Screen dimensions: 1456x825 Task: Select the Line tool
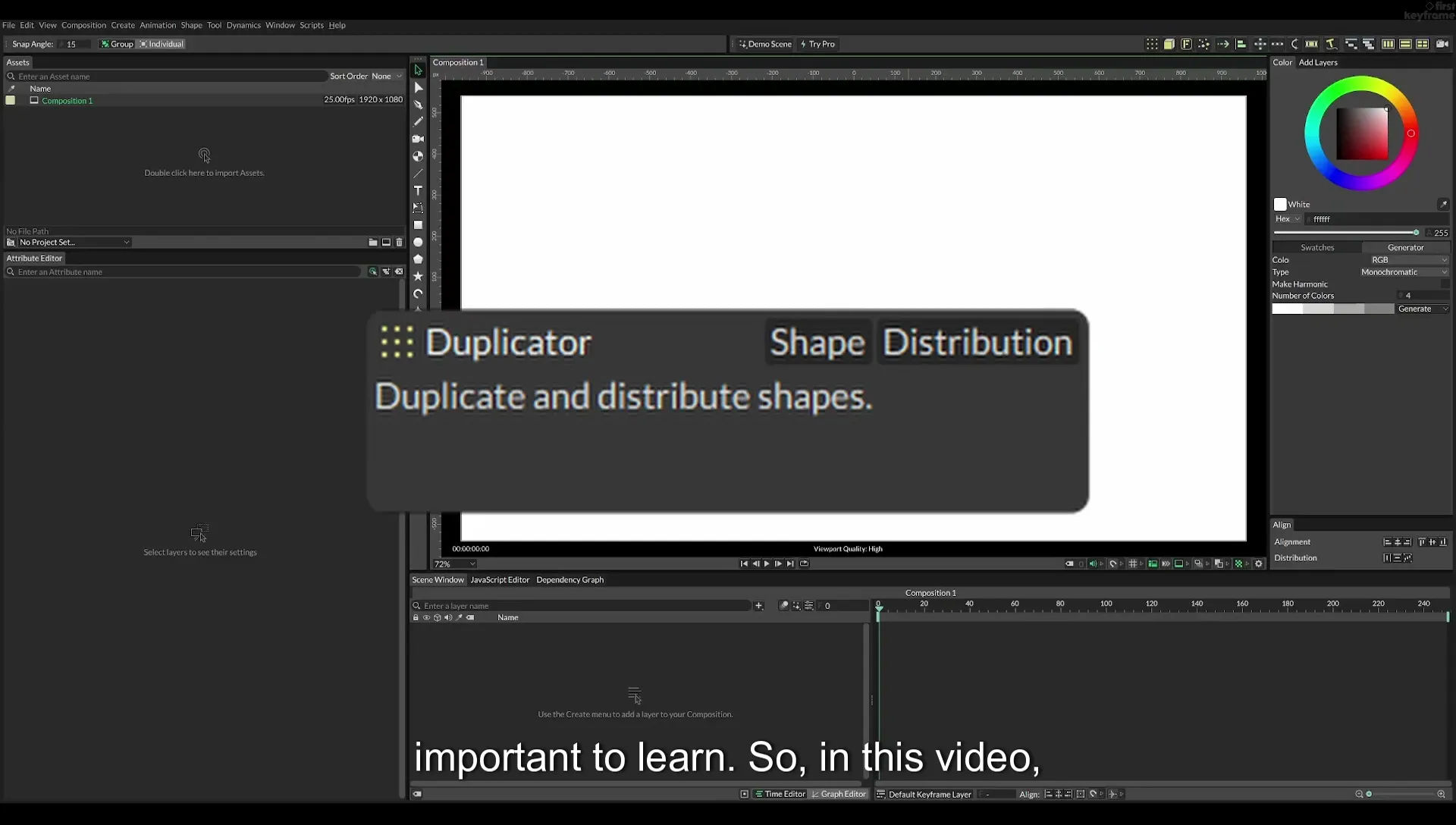418,174
